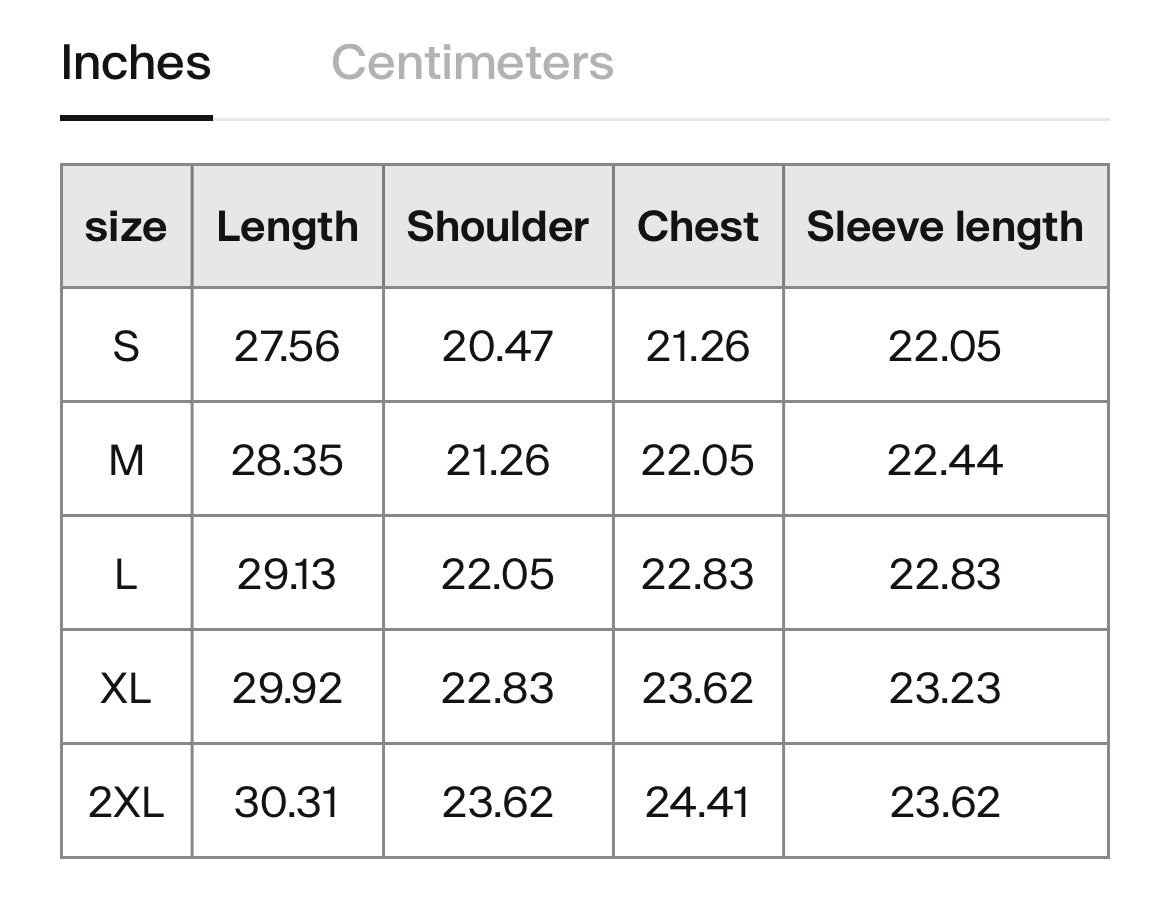
Task: Select the M size row label
Action: (126, 460)
